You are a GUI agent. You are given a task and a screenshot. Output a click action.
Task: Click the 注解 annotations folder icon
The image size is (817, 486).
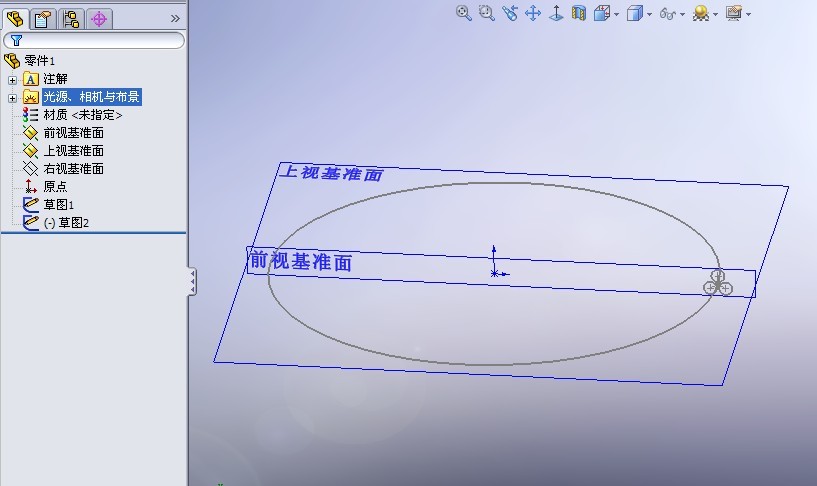(31, 79)
